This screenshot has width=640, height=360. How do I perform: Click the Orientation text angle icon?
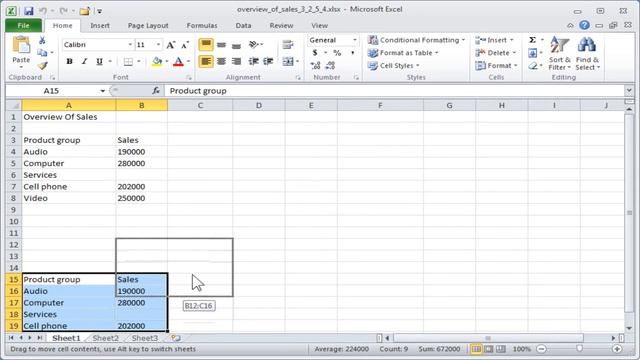(x=254, y=44)
